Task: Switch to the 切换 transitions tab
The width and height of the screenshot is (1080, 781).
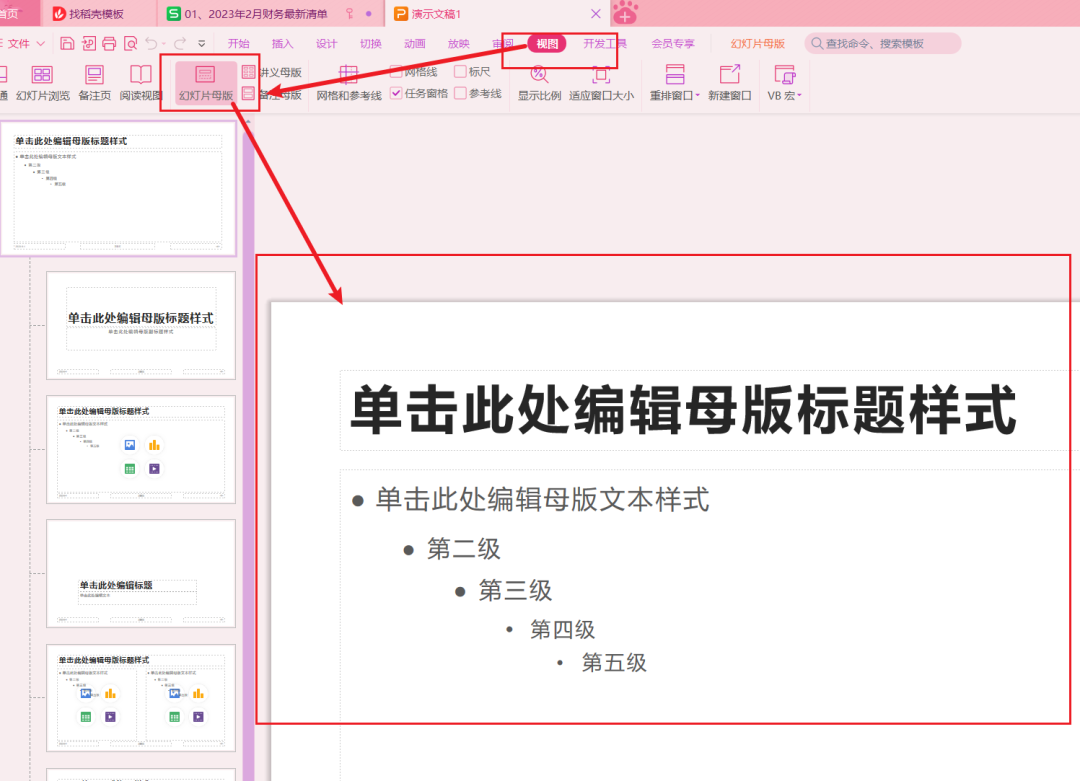Action: pyautogui.click(x=371, y=43)
